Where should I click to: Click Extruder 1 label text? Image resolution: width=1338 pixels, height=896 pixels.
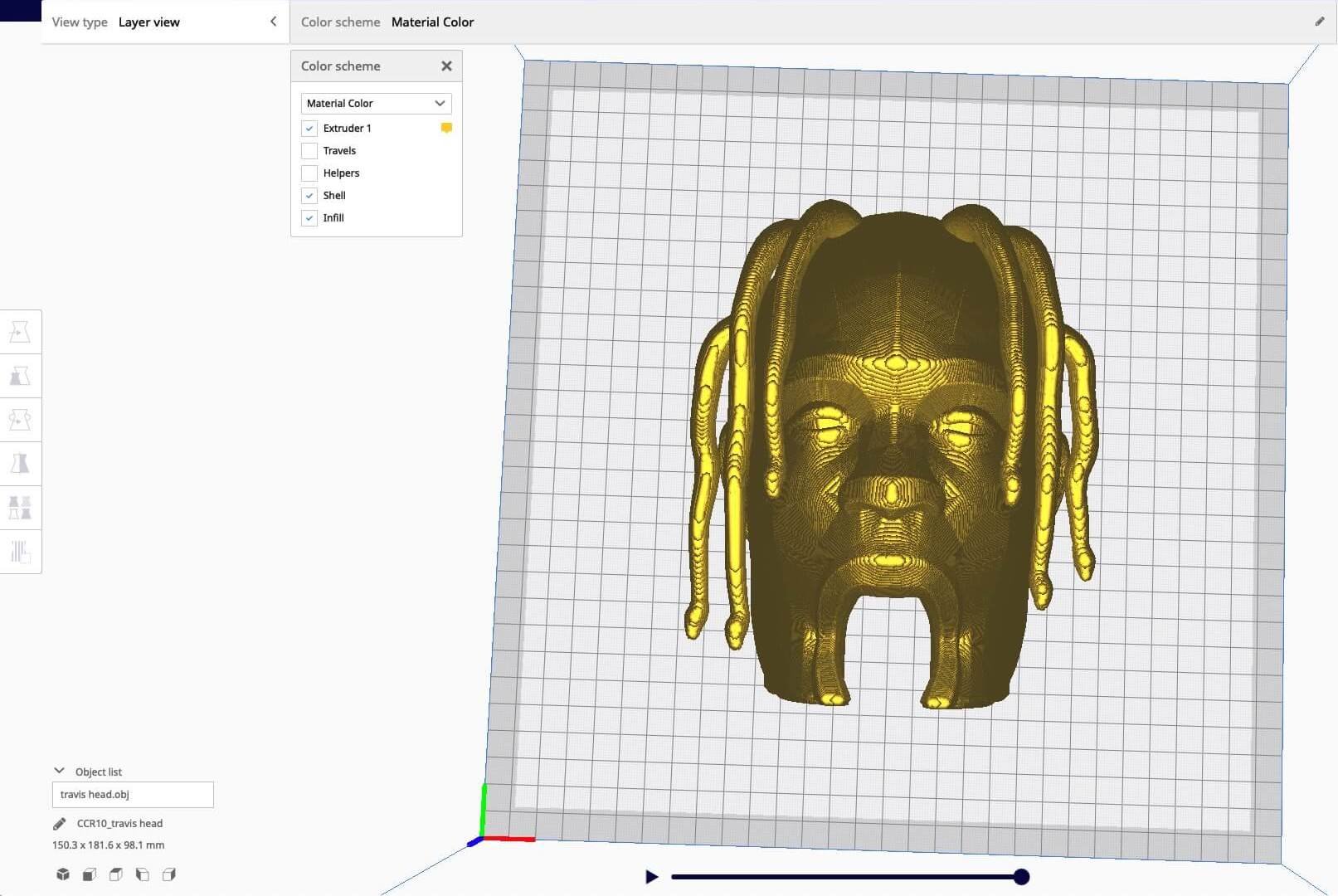348,129
